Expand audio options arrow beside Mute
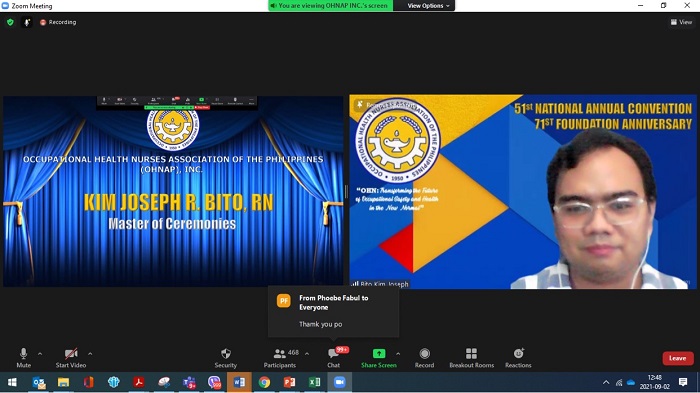 tap(40, 354)
